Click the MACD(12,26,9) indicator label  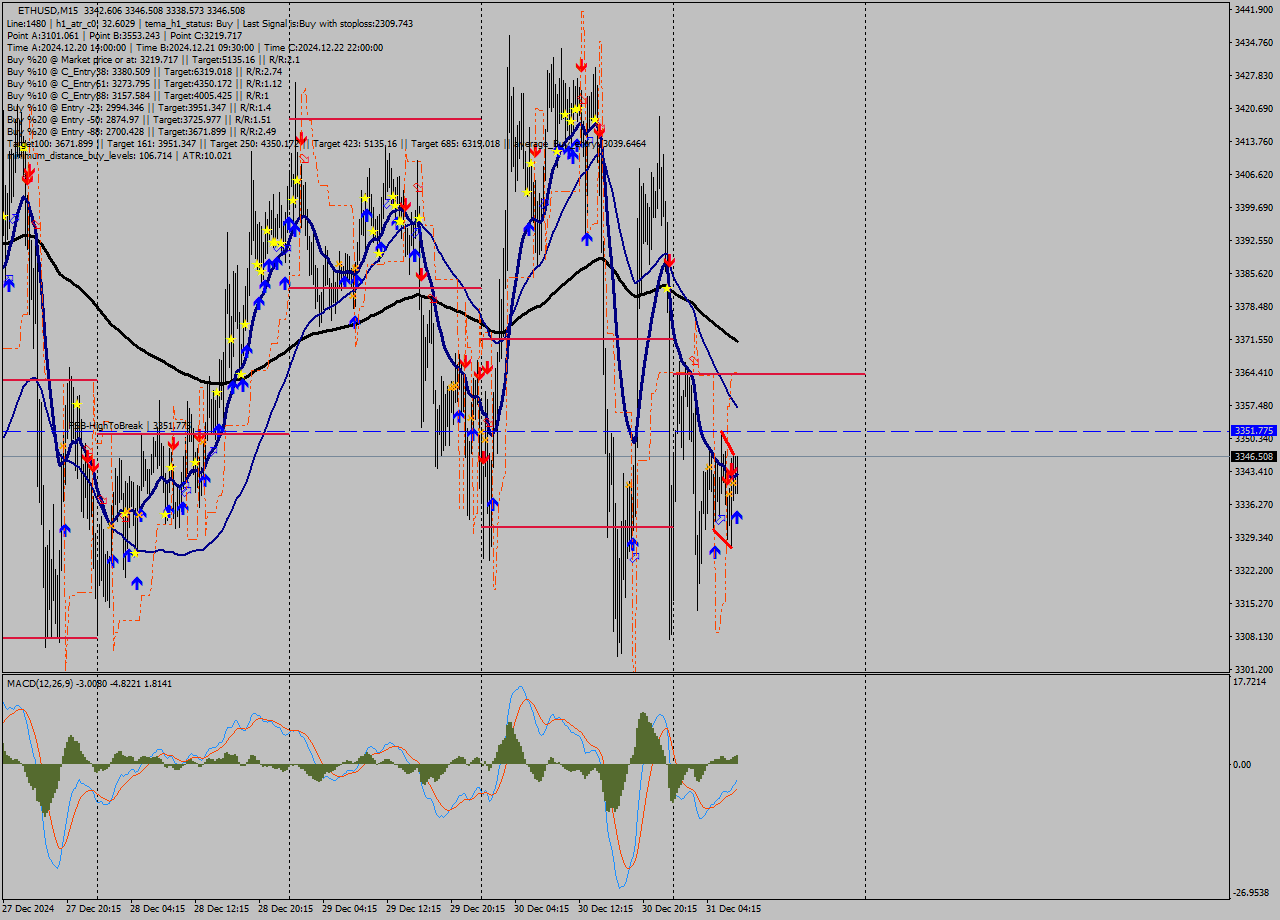pyautogui.click(x=89, y=683)
